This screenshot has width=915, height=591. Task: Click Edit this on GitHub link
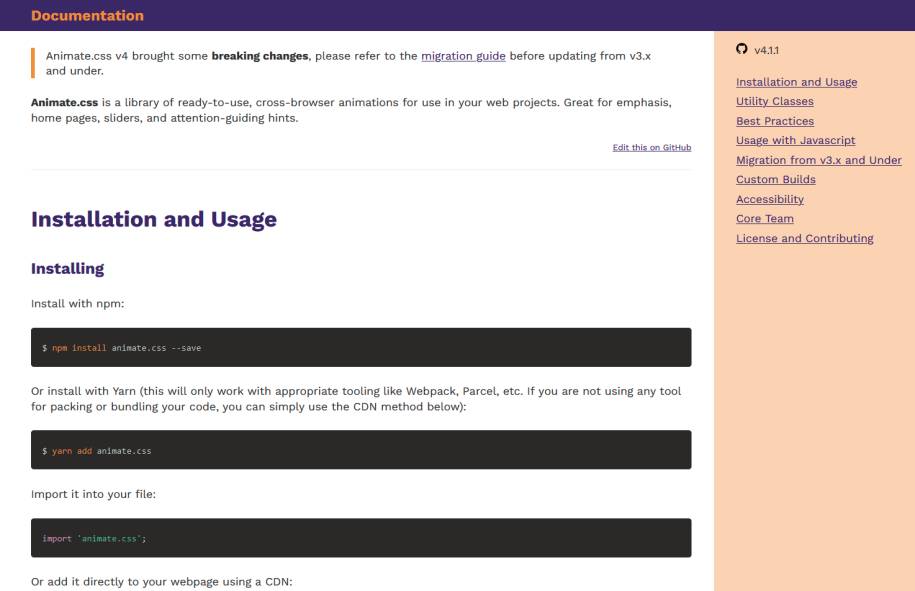pos(652,148)
